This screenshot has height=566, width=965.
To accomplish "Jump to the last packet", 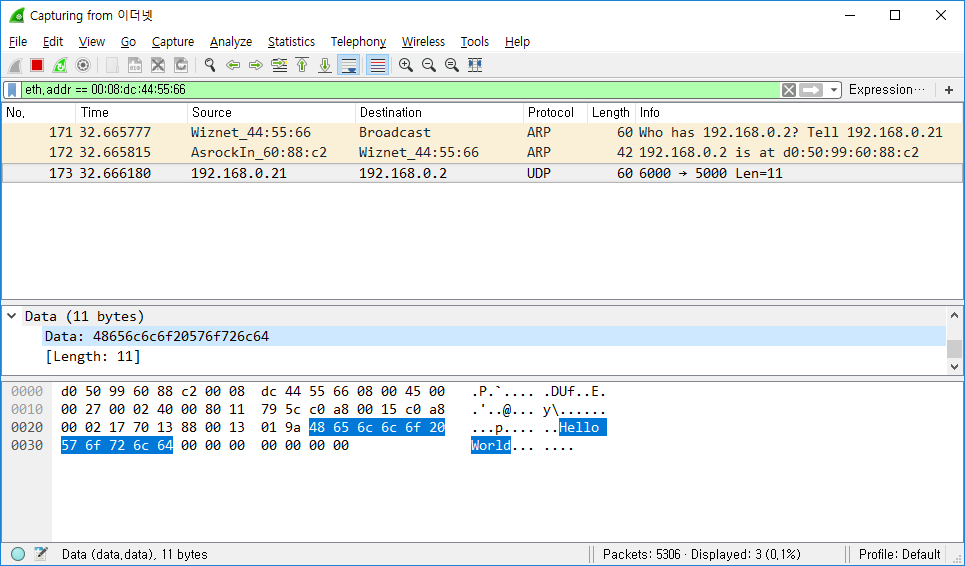I will 324,65.
